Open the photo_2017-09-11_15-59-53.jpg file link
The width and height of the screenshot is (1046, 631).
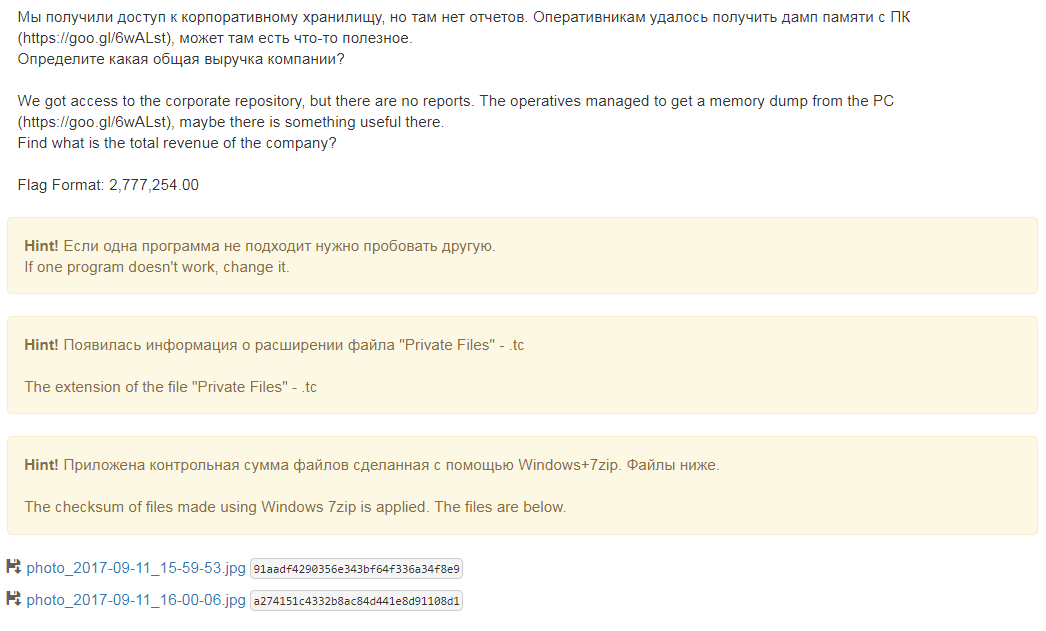[x=136, y=569]
